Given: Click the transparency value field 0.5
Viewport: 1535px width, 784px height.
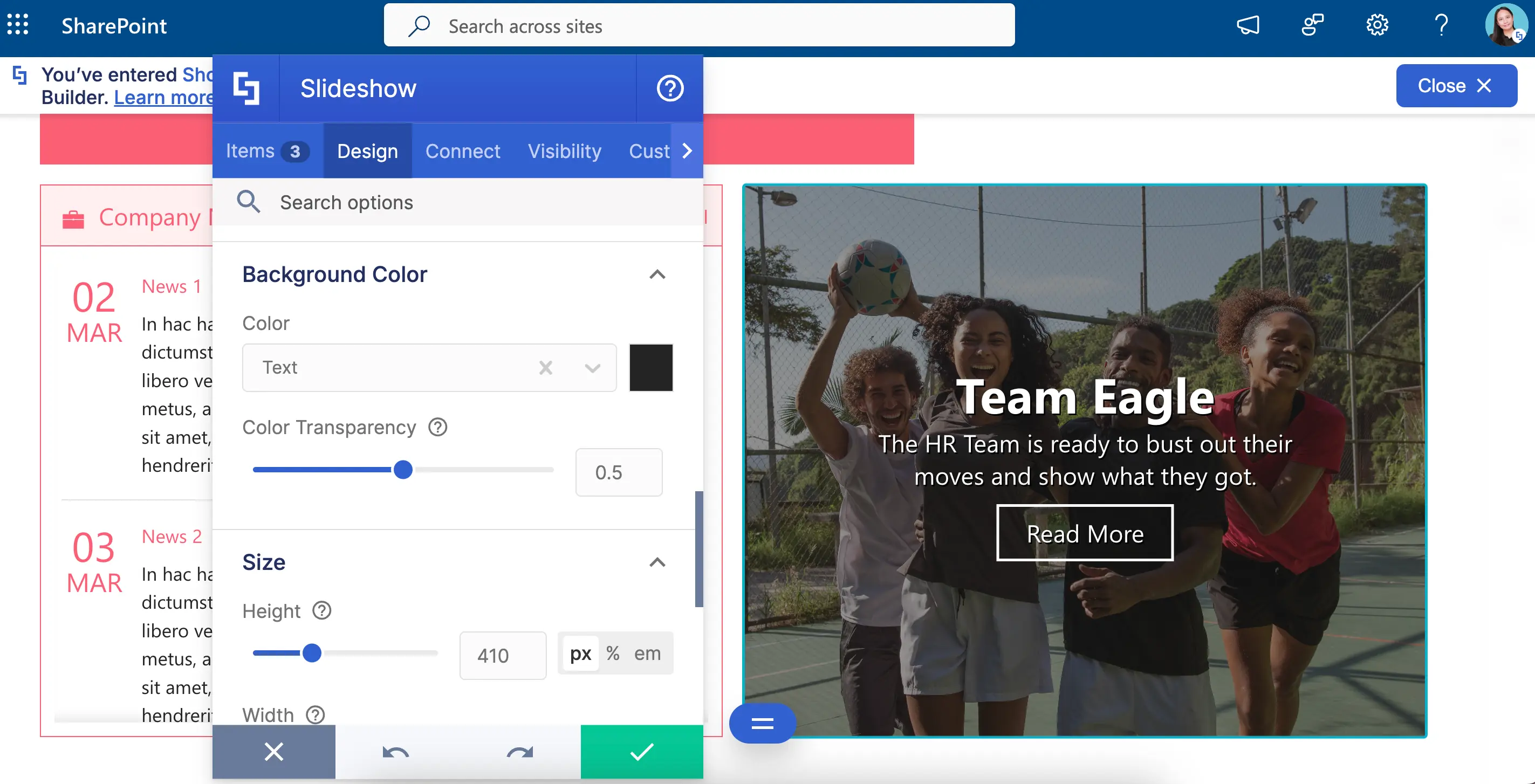Looking at the screenshot, I should [x=619, y=472].
